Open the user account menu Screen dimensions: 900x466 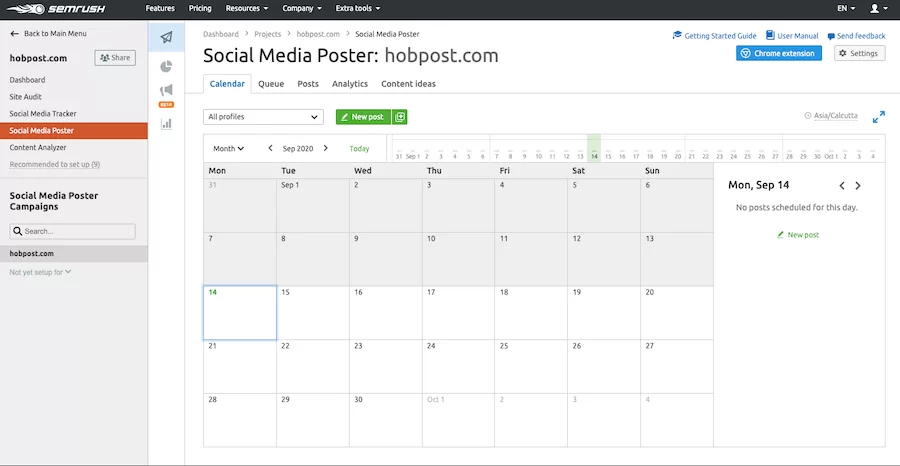pyautogui.click(x=877, y=8)
